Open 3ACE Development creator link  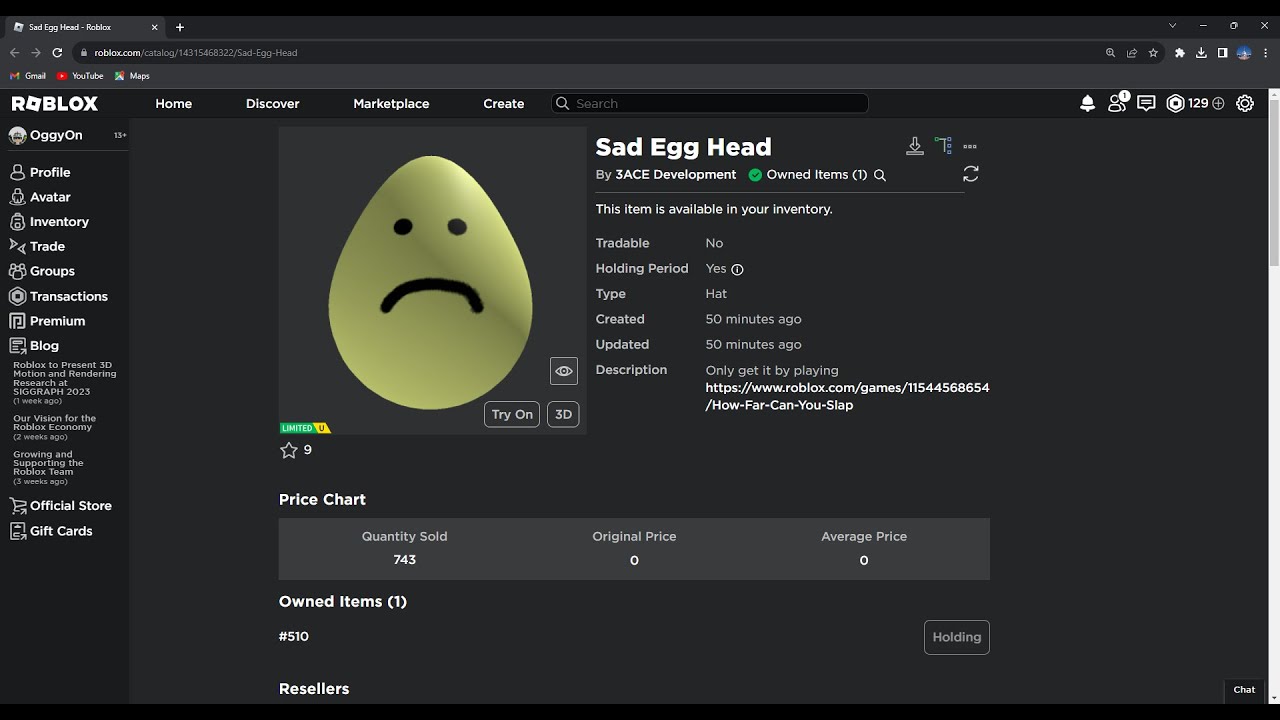click(x=676, y=175)
